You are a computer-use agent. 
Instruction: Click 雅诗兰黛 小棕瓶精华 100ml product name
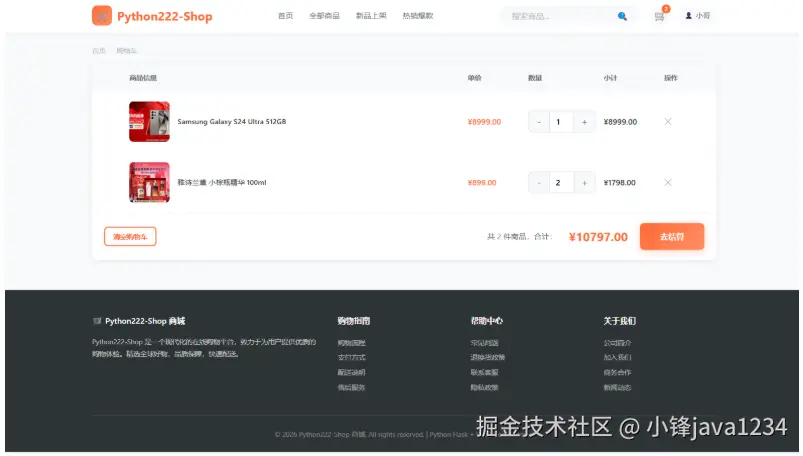click(x=222, y=182)
